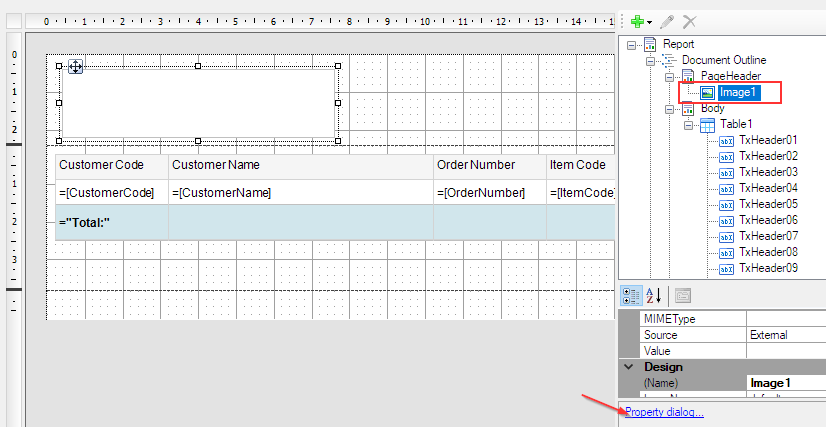This screenshot has height=427, width=826.
Task: Click the X Delete icon in outline toolbar
Action: (x=690, y=22)
